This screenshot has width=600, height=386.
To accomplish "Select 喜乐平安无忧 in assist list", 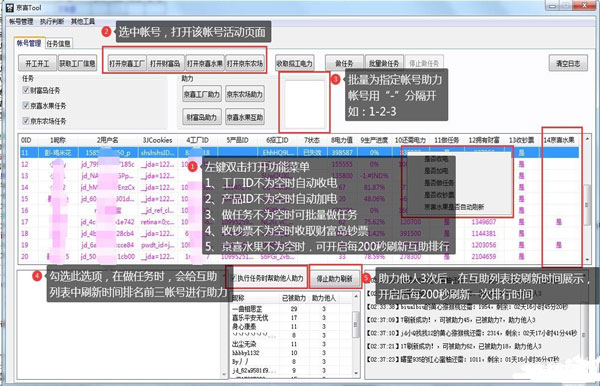I will click(x=250, y=318).
